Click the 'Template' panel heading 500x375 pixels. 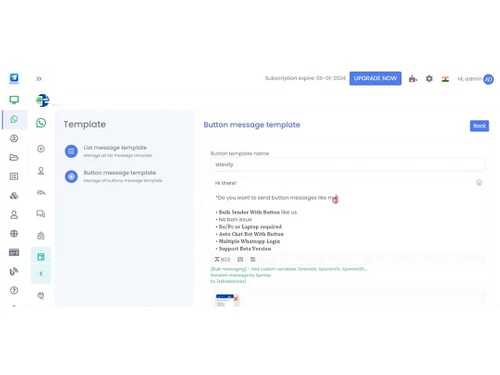tap(85, 124)
